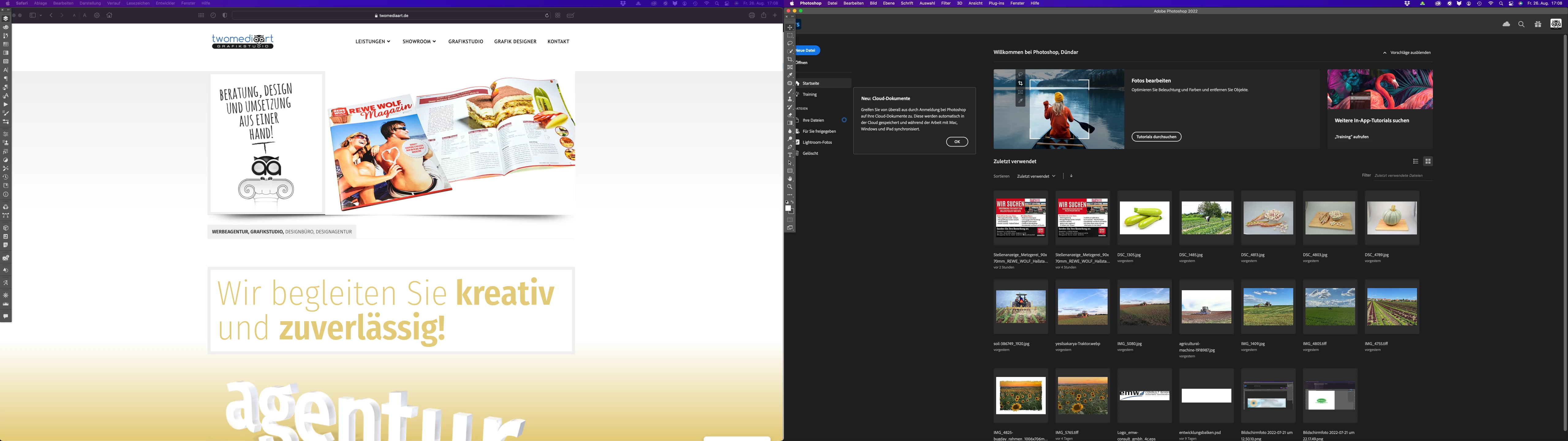Click Tutorials durchsuchen button
This screenshot has height=441, width=1568.
point(1156,137)
